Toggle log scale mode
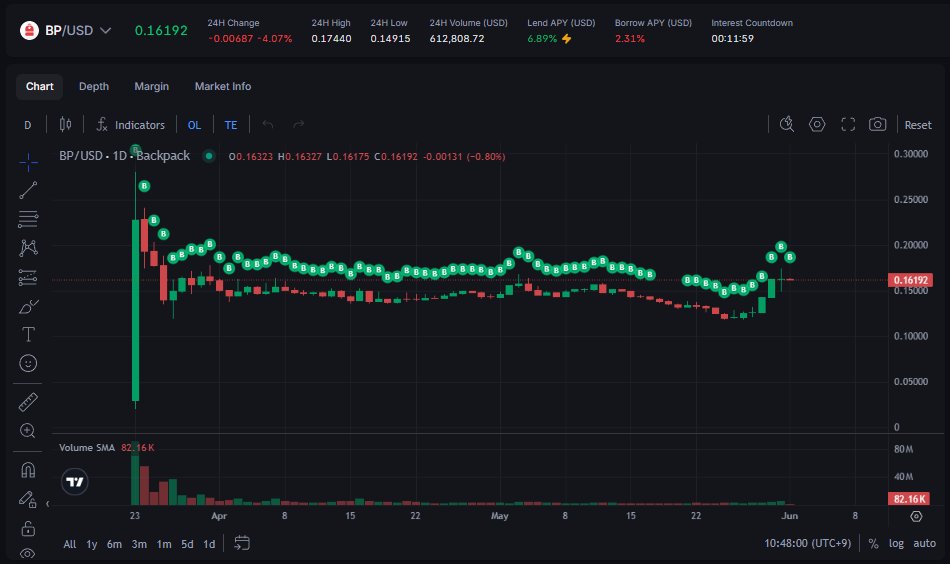 [896, 543]
